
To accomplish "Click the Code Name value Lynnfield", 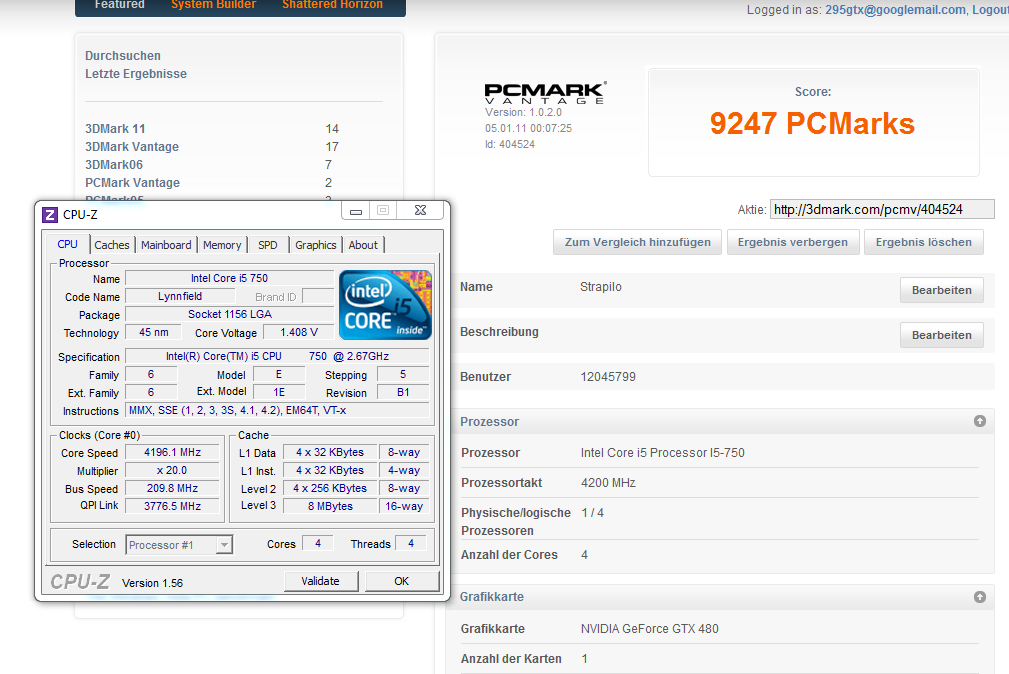I will coord(180,296).
